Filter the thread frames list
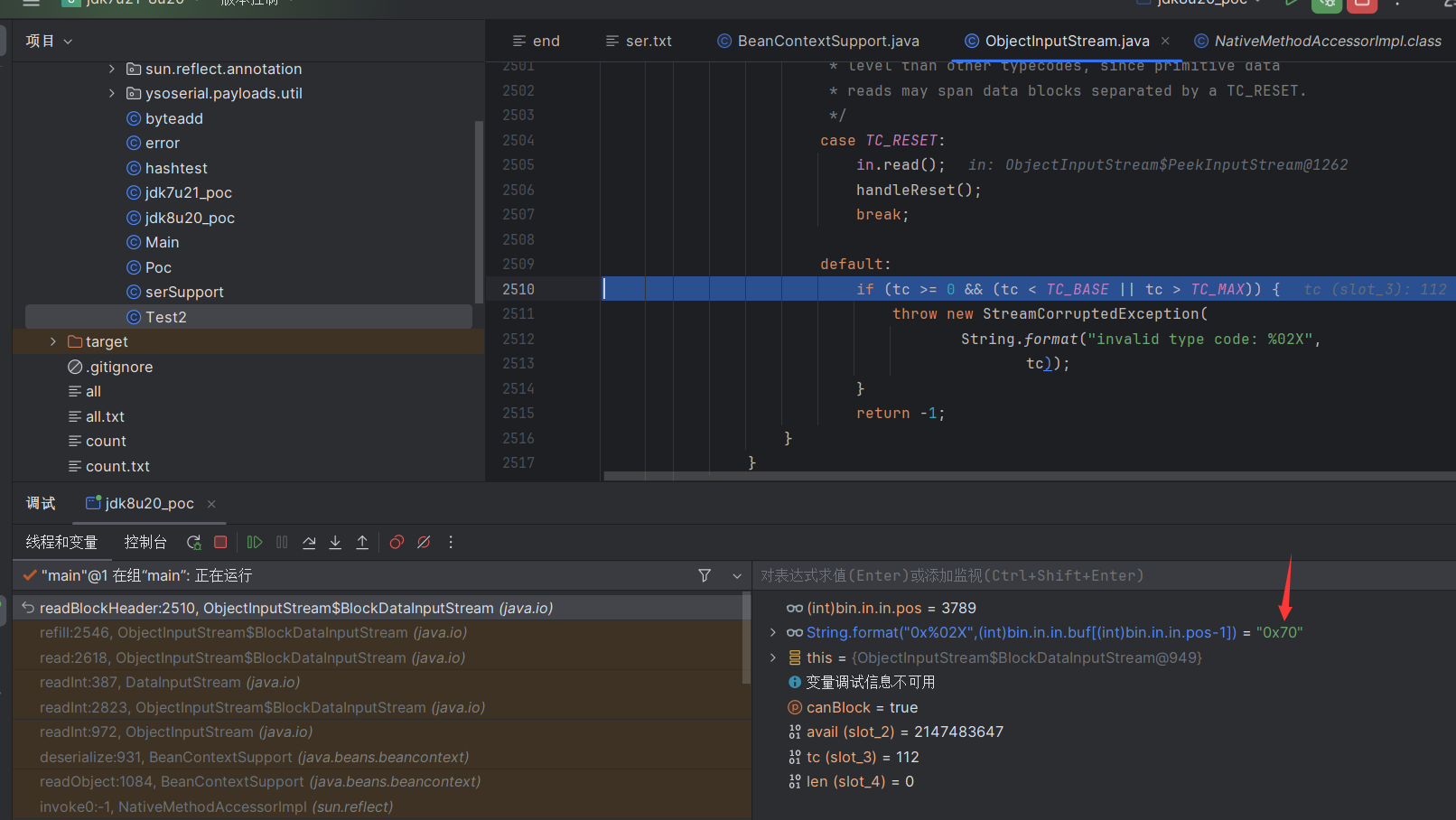 click(705, 575)
